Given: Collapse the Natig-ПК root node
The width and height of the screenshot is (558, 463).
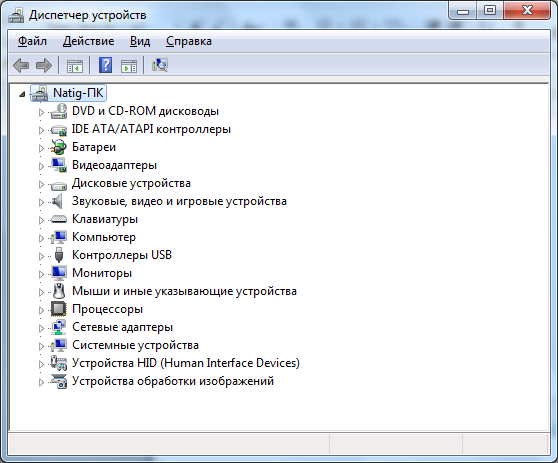Looking at the screenshot, I should 22,94.
